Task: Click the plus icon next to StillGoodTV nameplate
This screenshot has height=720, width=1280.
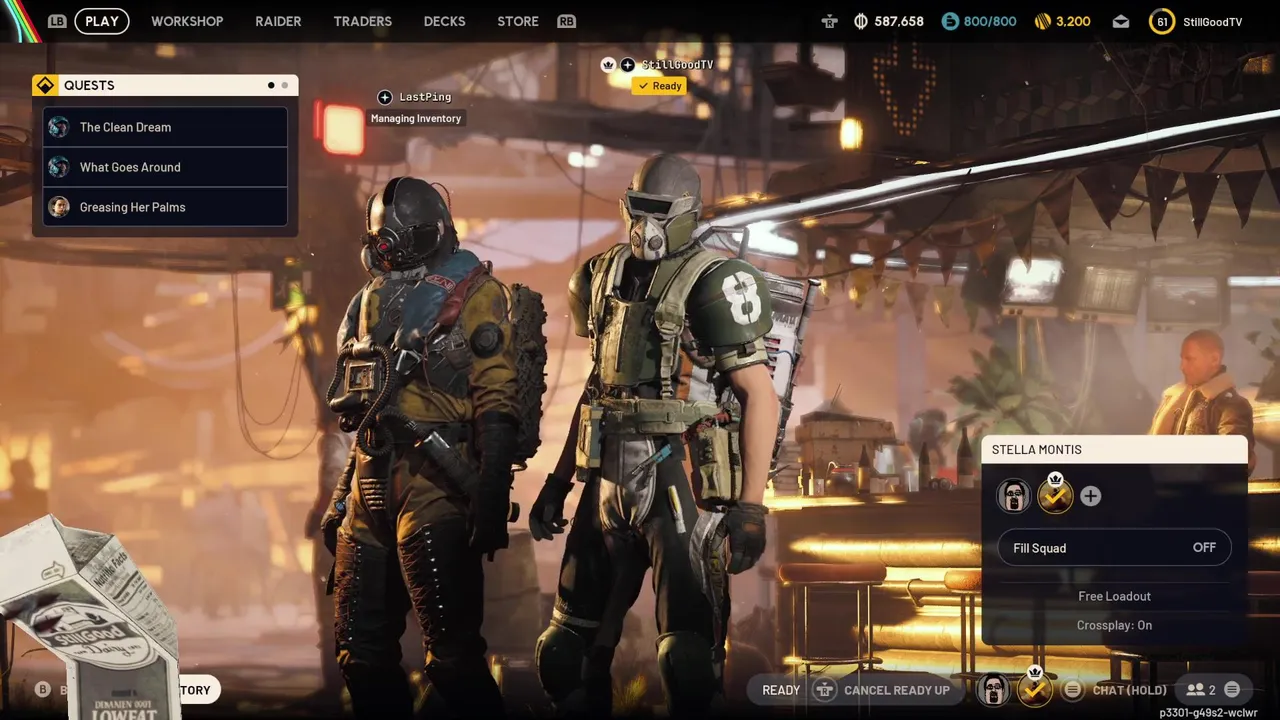Action: point(627,65)
